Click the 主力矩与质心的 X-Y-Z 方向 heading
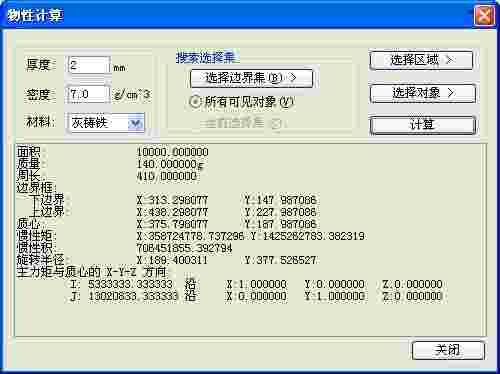The width and height of the screenshot is (500, 374). point(92,272)
